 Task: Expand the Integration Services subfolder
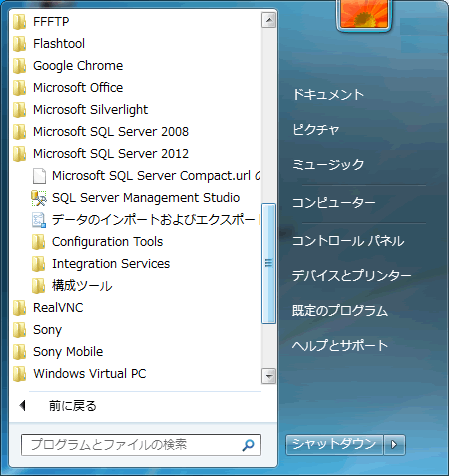click(111, 264)
